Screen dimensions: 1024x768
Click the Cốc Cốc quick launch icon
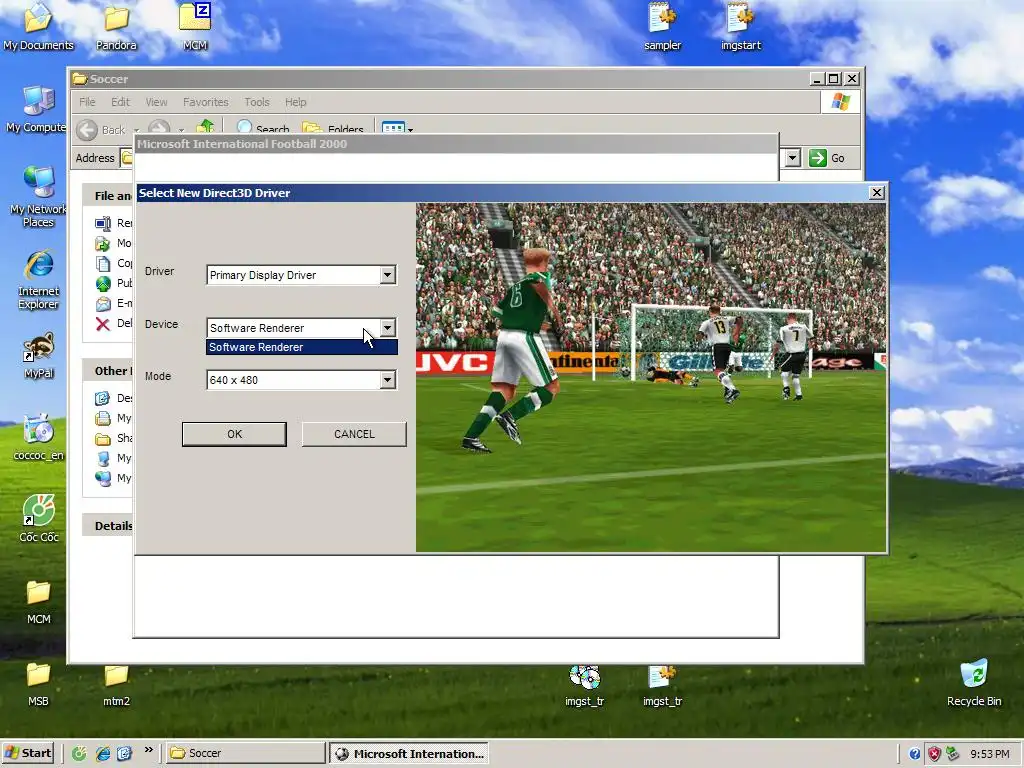(x=79, y=753)
